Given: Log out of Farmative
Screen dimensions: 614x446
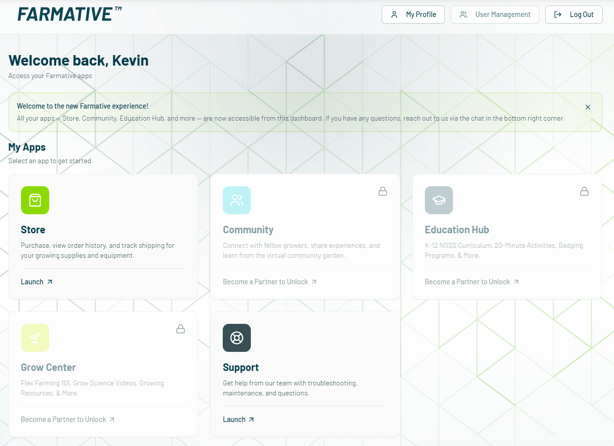Looking at the screenshot, I should [x=574, y=15].
